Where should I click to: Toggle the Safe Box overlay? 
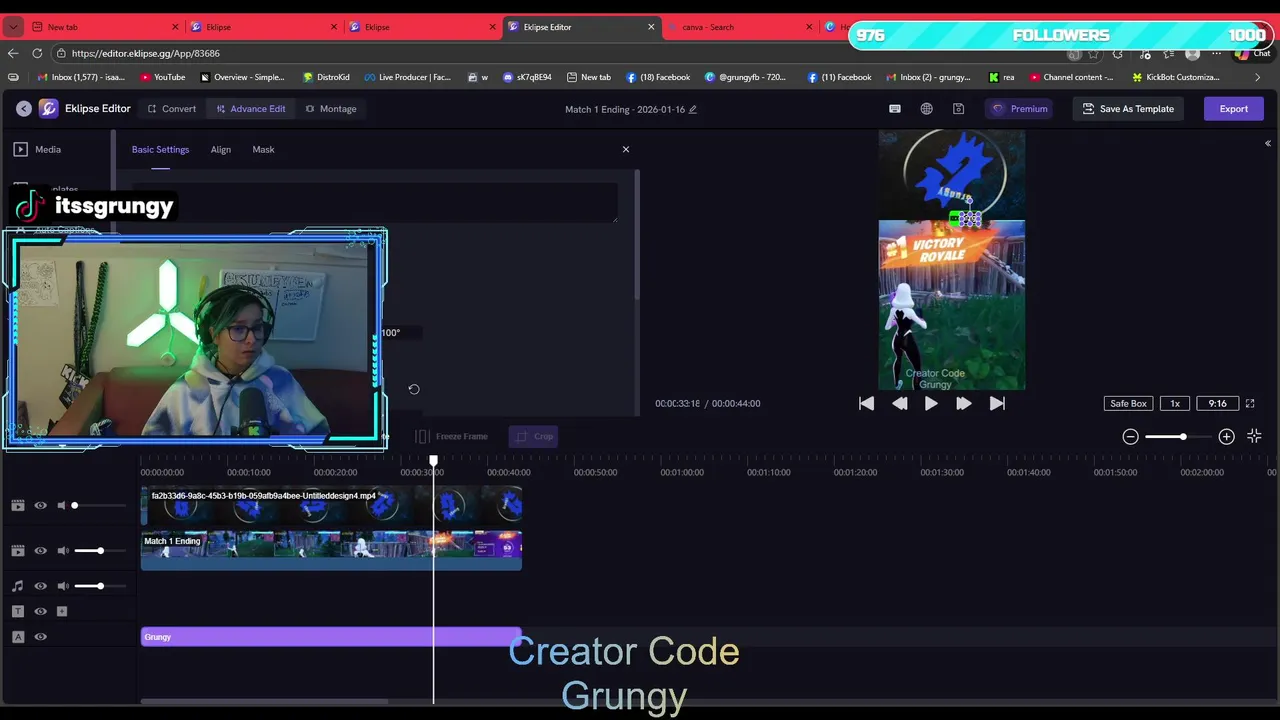tap(1128, 403)
